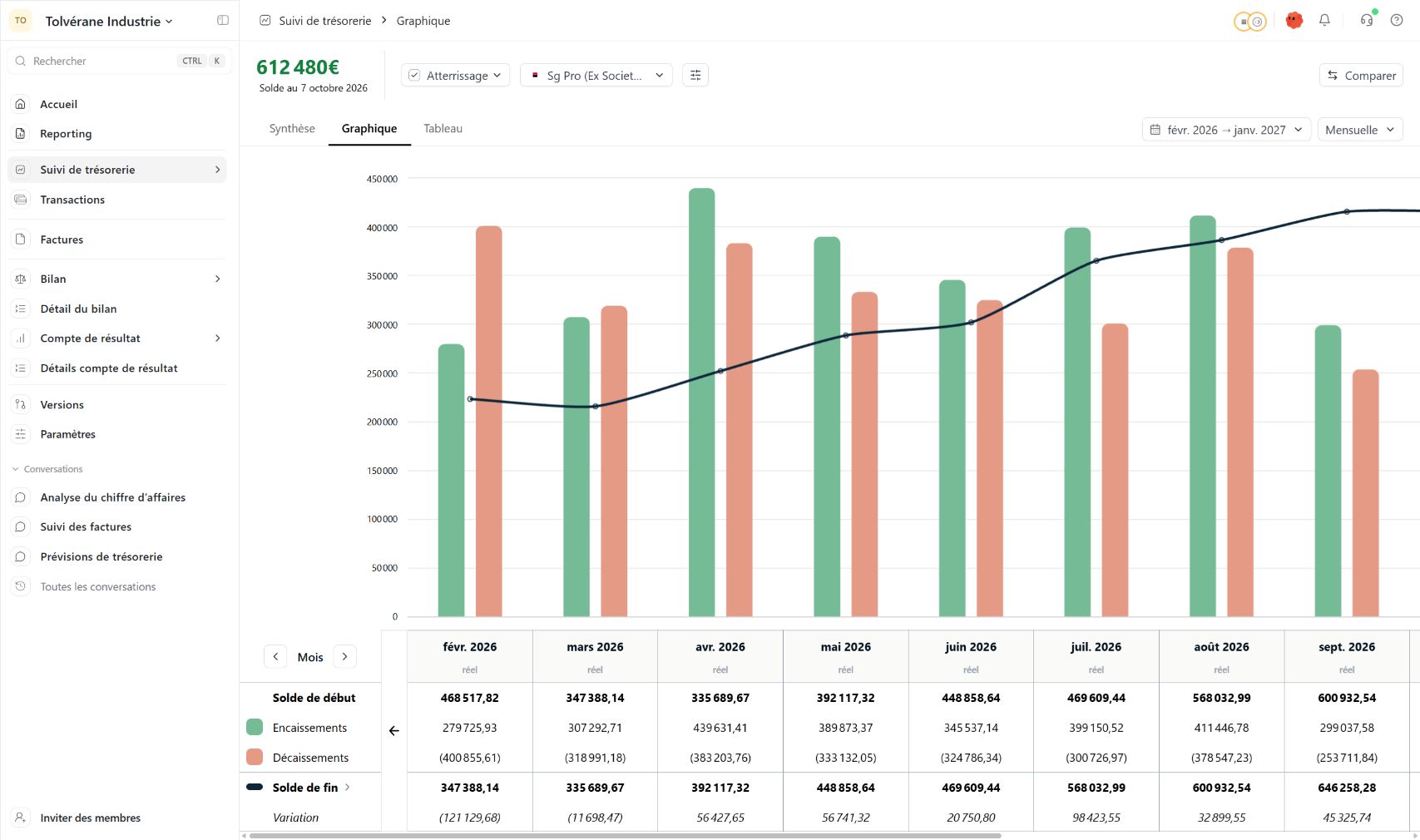Click the Inviter des membres person icon
Screen dimensions: 1420x840
[x=21, y=818]
